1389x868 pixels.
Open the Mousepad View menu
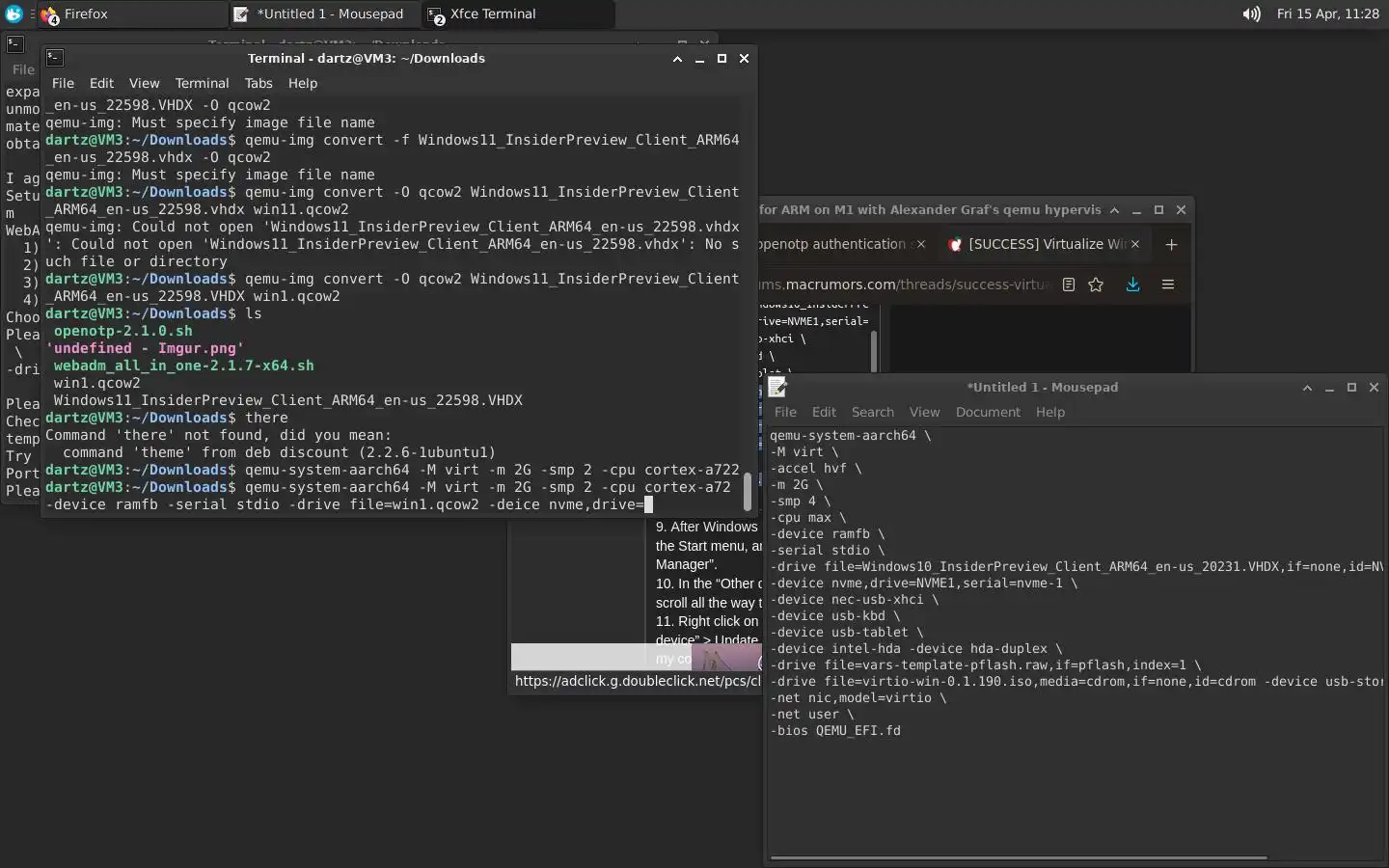pos(924,412)
